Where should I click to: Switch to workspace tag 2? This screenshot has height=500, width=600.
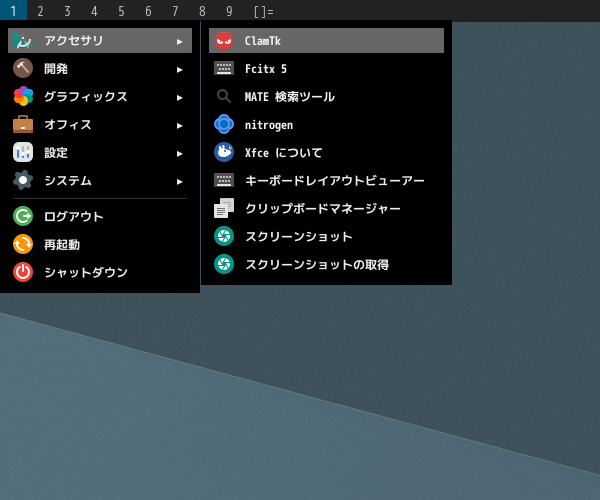(x=40, y=11)
